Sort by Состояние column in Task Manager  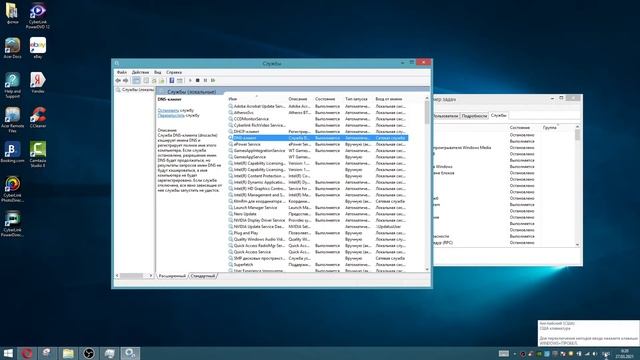point(520,128)
